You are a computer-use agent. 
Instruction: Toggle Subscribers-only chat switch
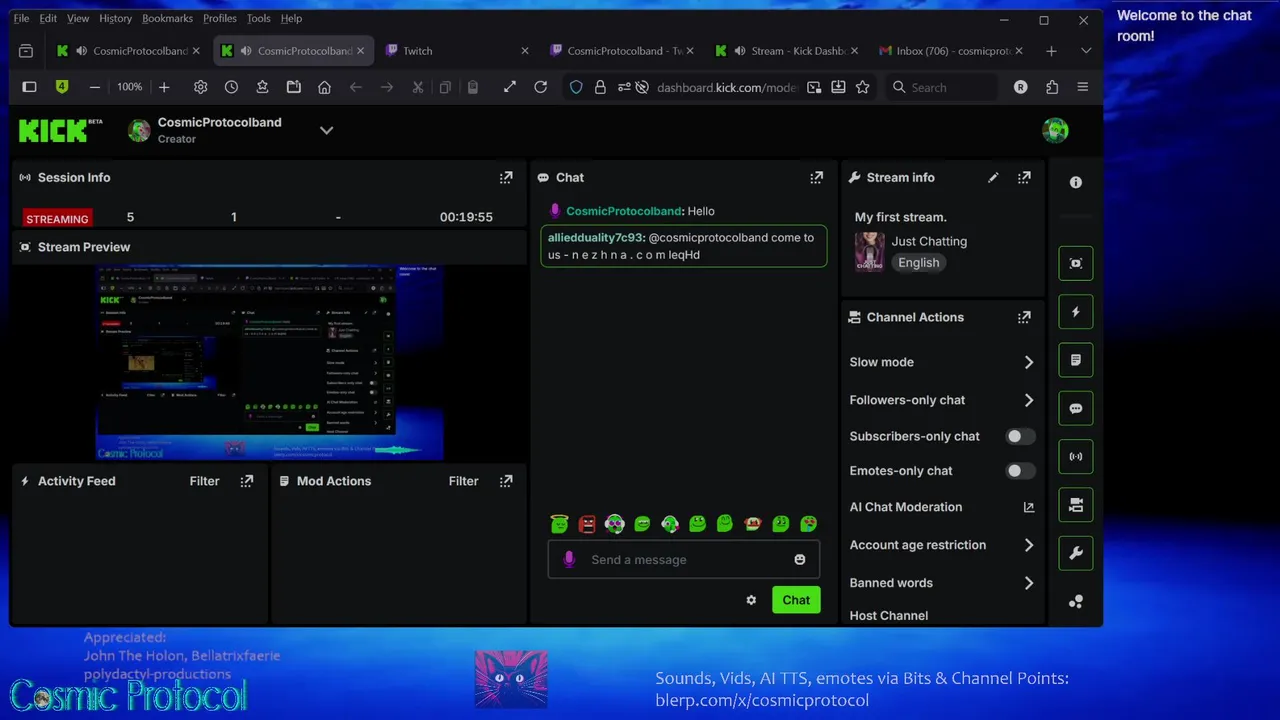point(1020,436)
